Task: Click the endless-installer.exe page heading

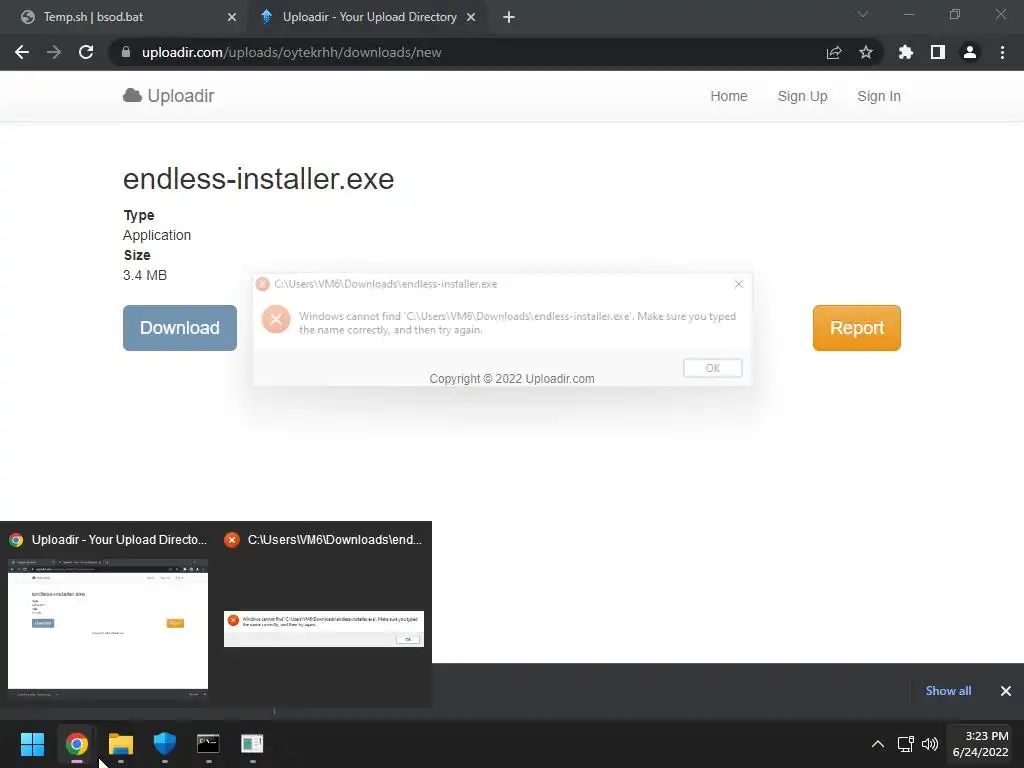Action: pos(259,179)
